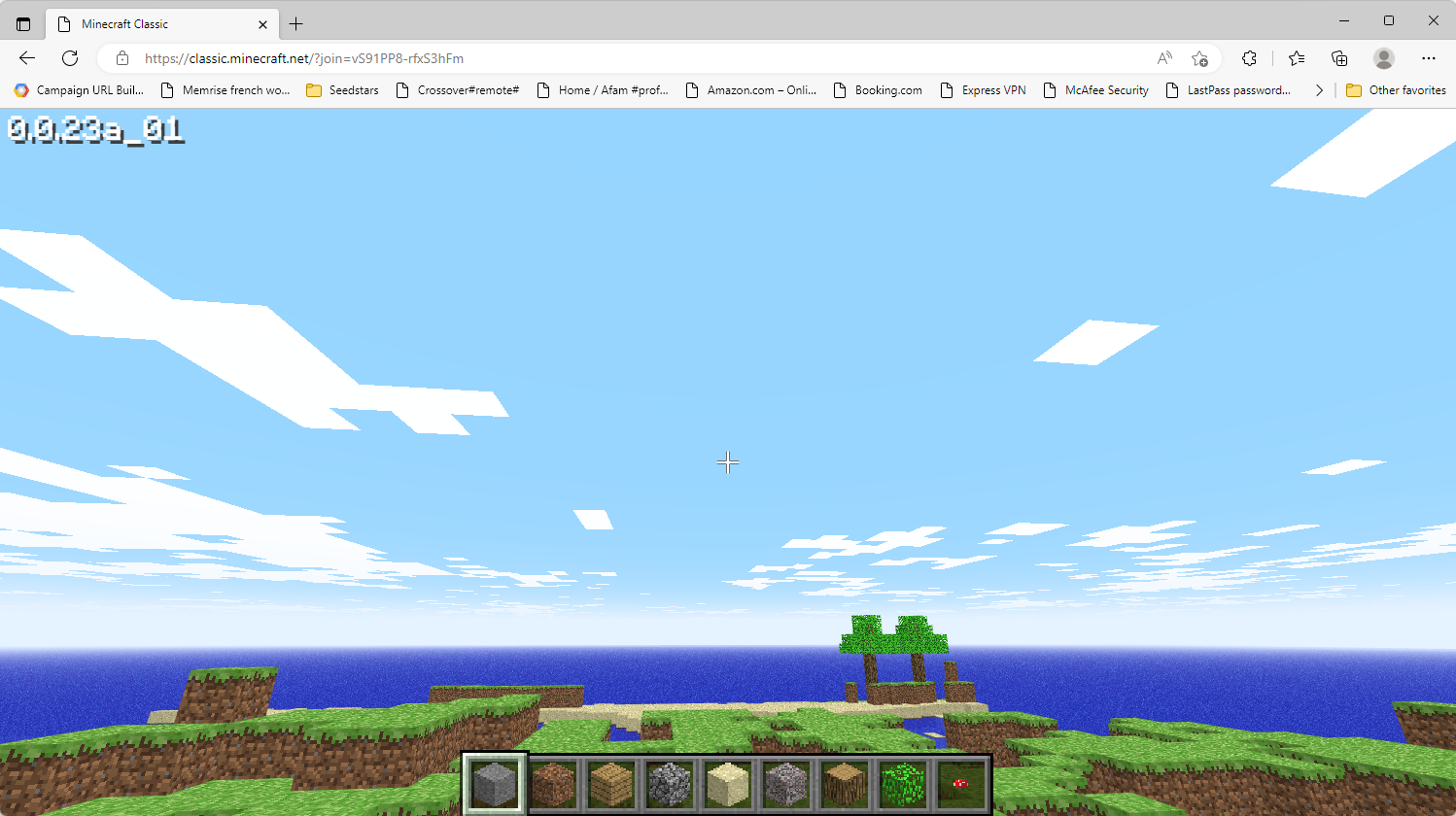The height and width of the screenshot is (816, 1456).
Task: Select the sand block in hotbar
Action: 728,784
